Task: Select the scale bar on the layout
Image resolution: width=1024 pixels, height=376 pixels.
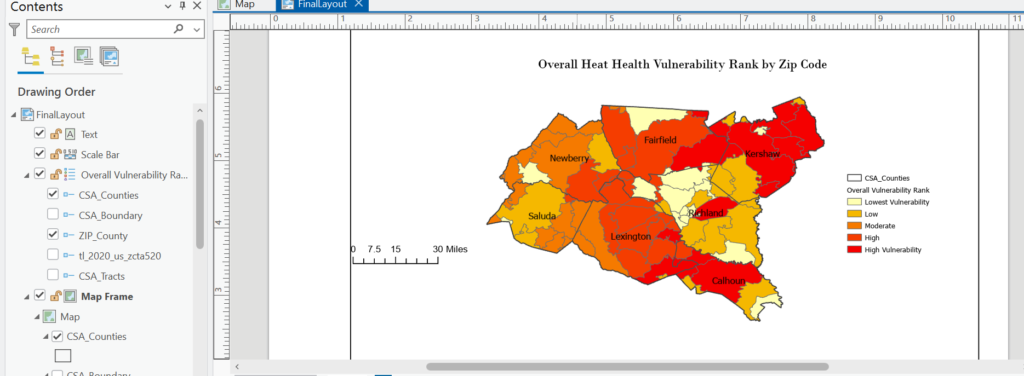Action: 409,255
